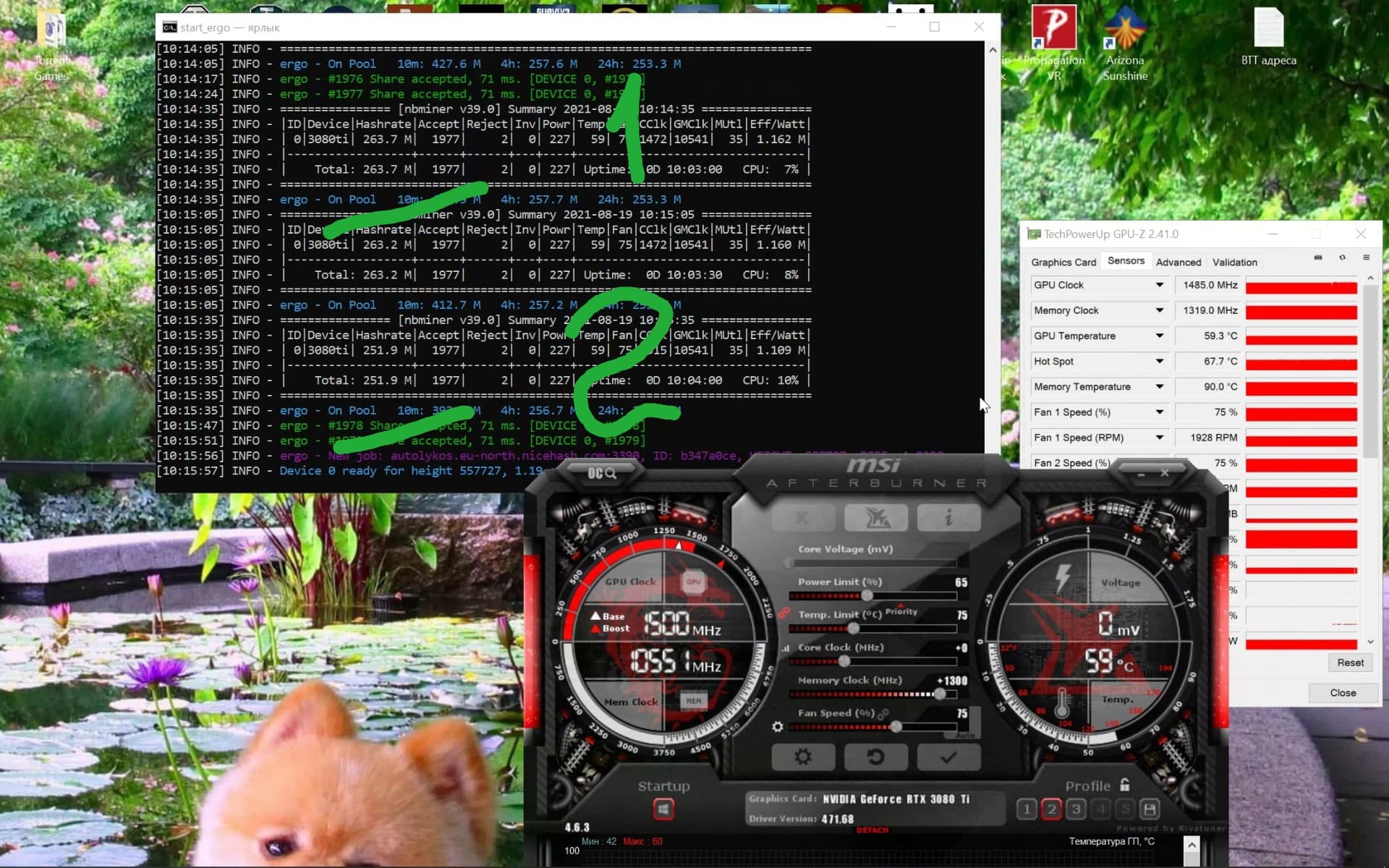Toggle the profile lock icon

pos(1124,785)
